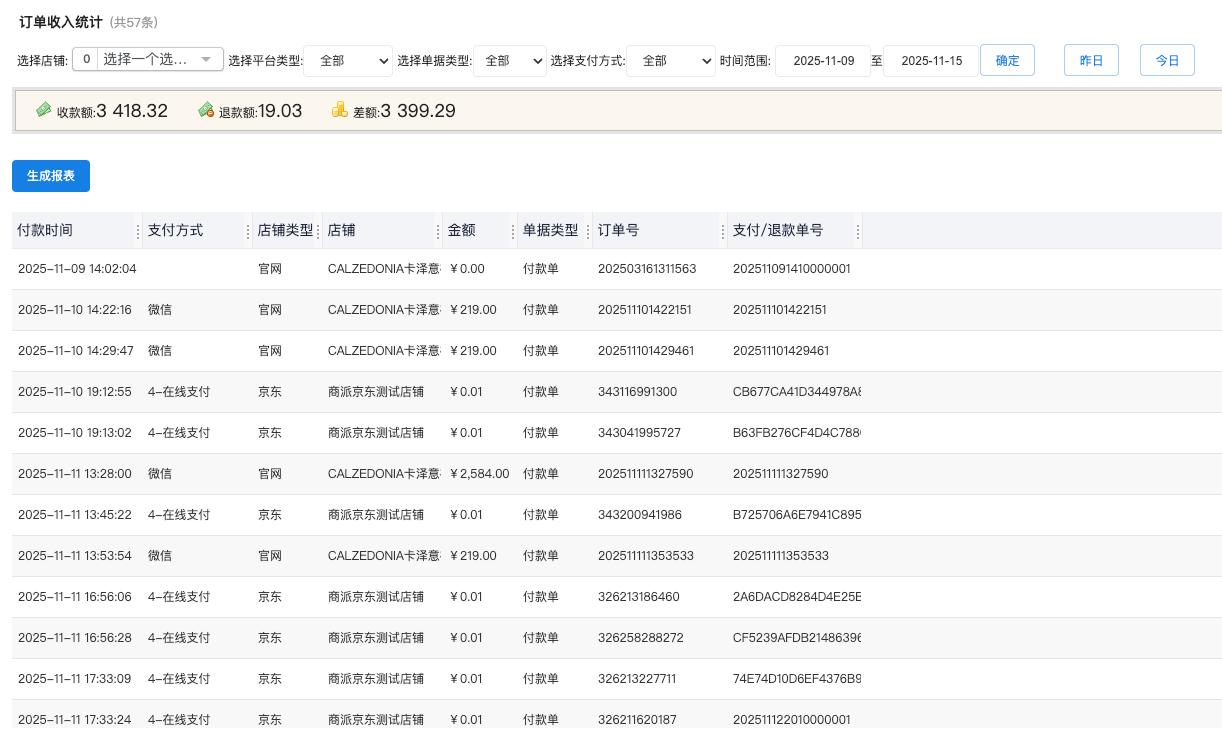The height and width of the screenshot is (749, 1222).
Task: Click the 退款额 refund icon
Action: (x=206, y=110)
